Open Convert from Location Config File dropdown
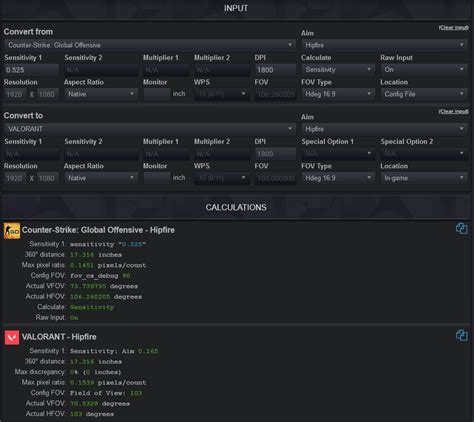This screenshot has height=422, width=474. 424,94
